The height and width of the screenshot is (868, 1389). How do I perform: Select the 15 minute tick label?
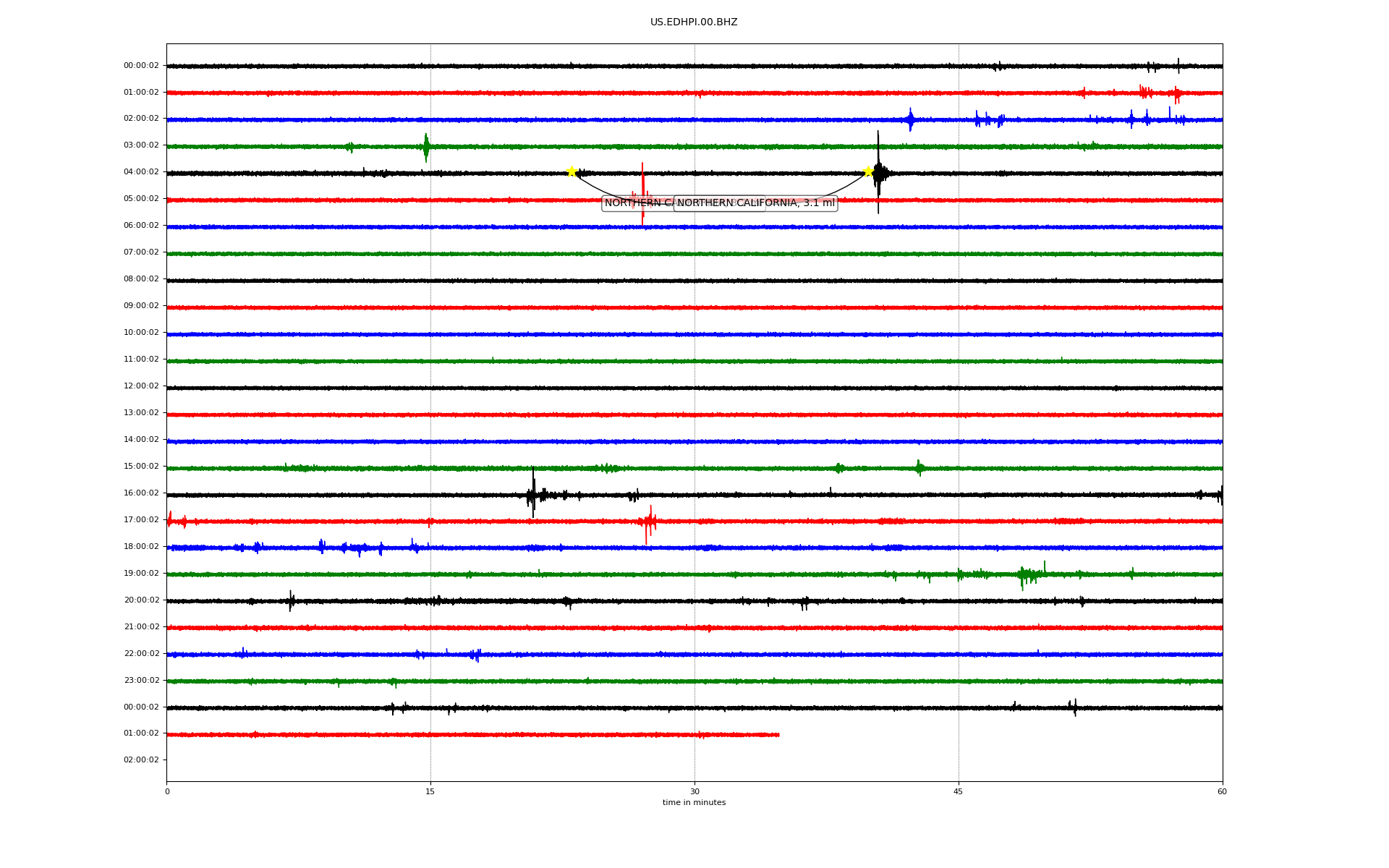pyautogui.click(x=430, y=791)
